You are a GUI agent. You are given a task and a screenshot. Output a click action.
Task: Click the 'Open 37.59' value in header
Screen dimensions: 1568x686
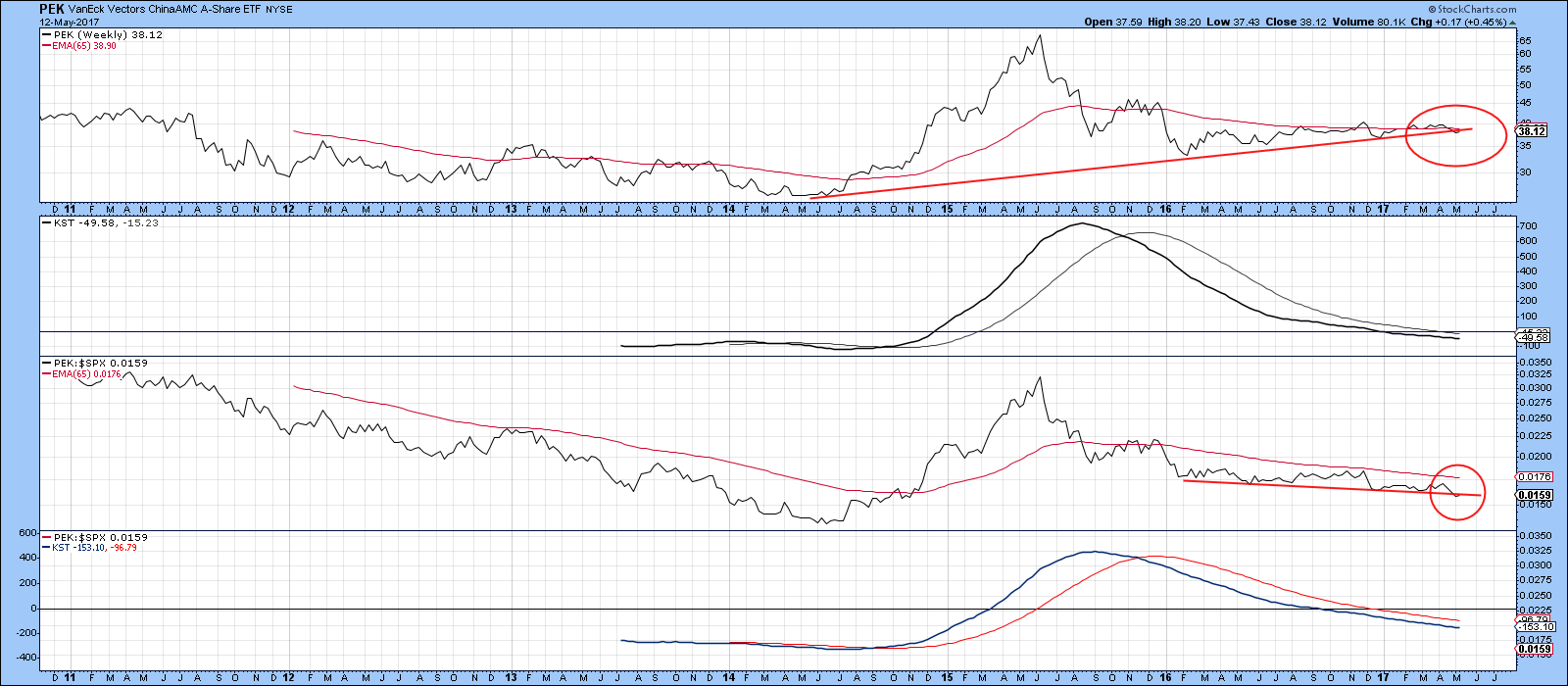[1114, 22]
